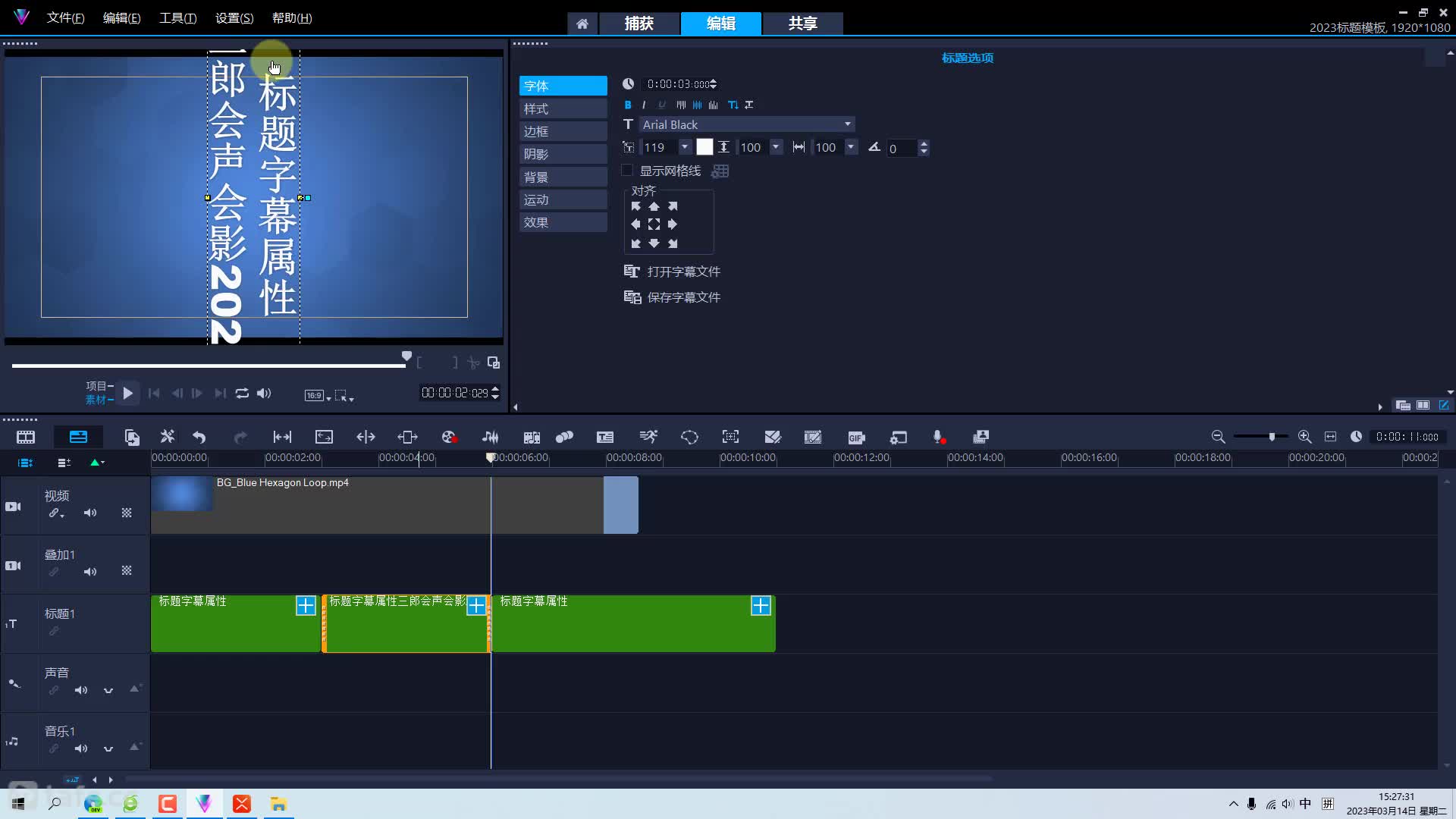The width and height of the screenshot is (1456, 819).
Task: Switch to the 捕获 capture tab
Action: pyautogui.click(x=639, y=24)
